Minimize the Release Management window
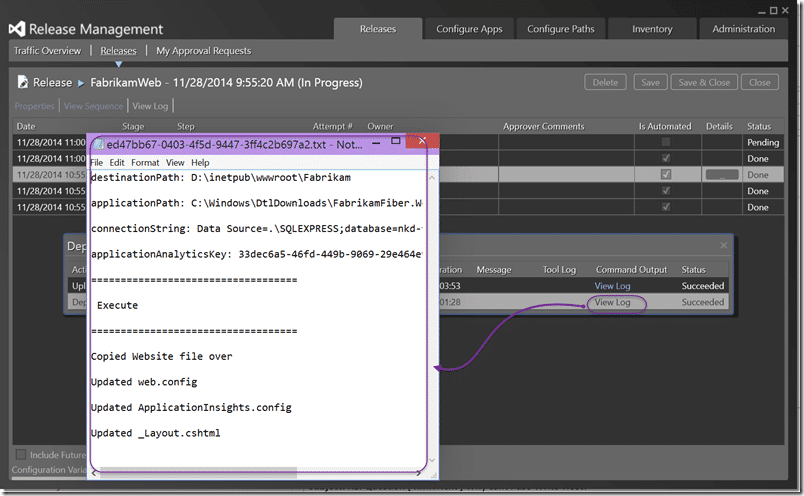The height and width of the screenshot is (496, 804). point(762,11)
